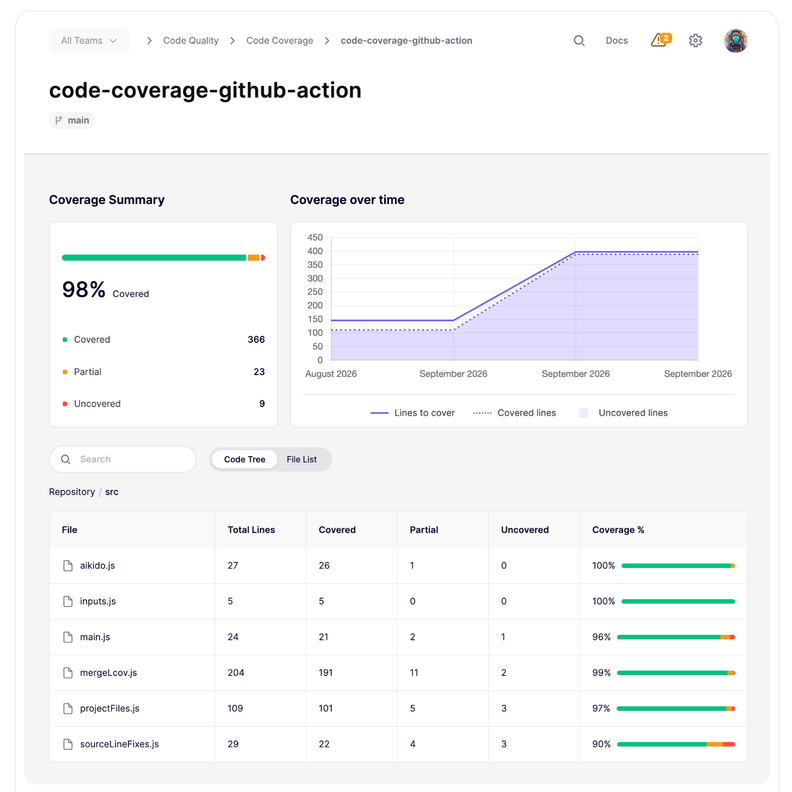792x792 pixels.
Task: Click the chevron before code-coverage-github-action breadcrumb
Action: [x=327, y=40]
